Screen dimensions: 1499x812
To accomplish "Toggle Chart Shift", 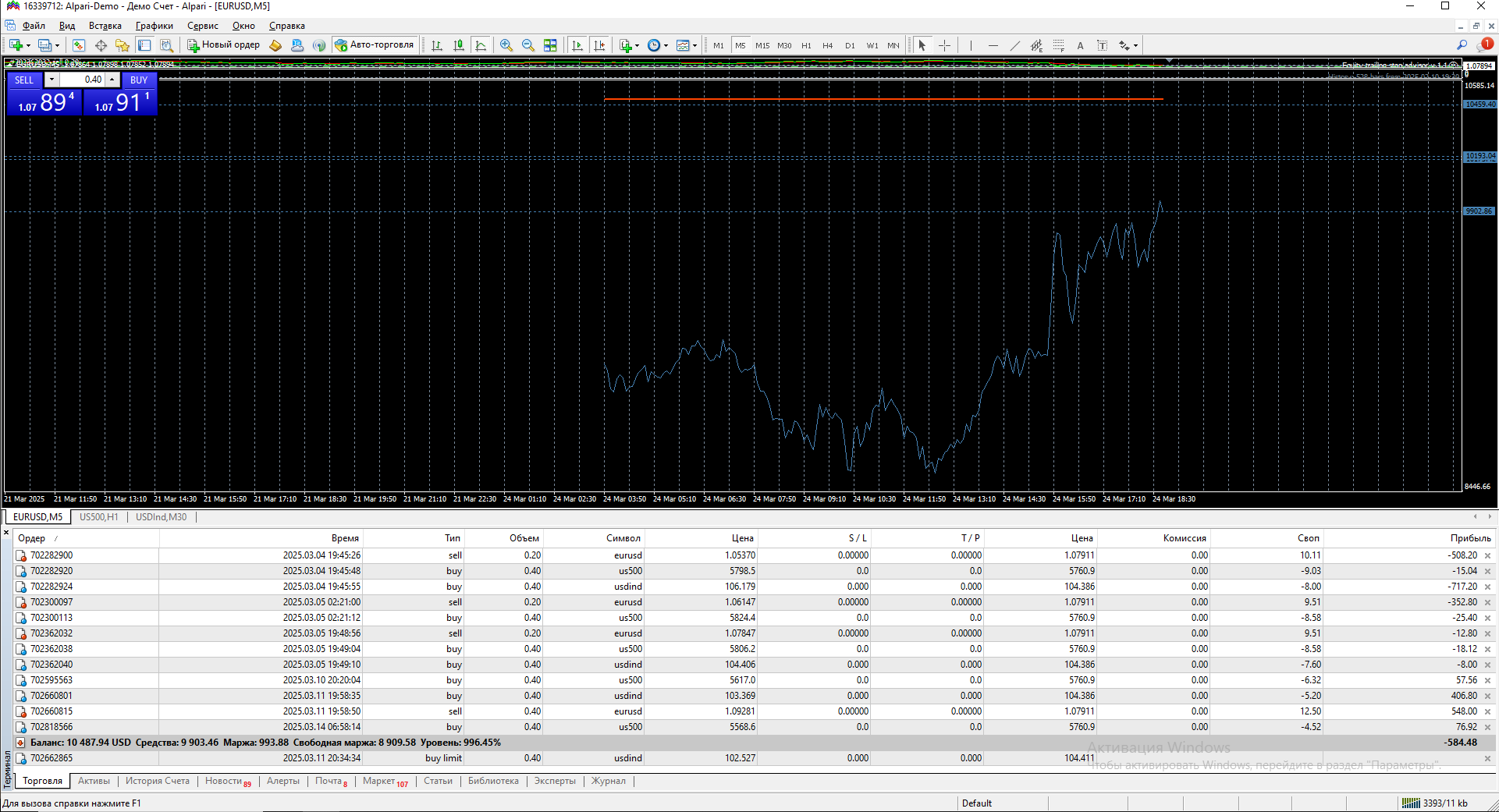I will coord(599,45).
